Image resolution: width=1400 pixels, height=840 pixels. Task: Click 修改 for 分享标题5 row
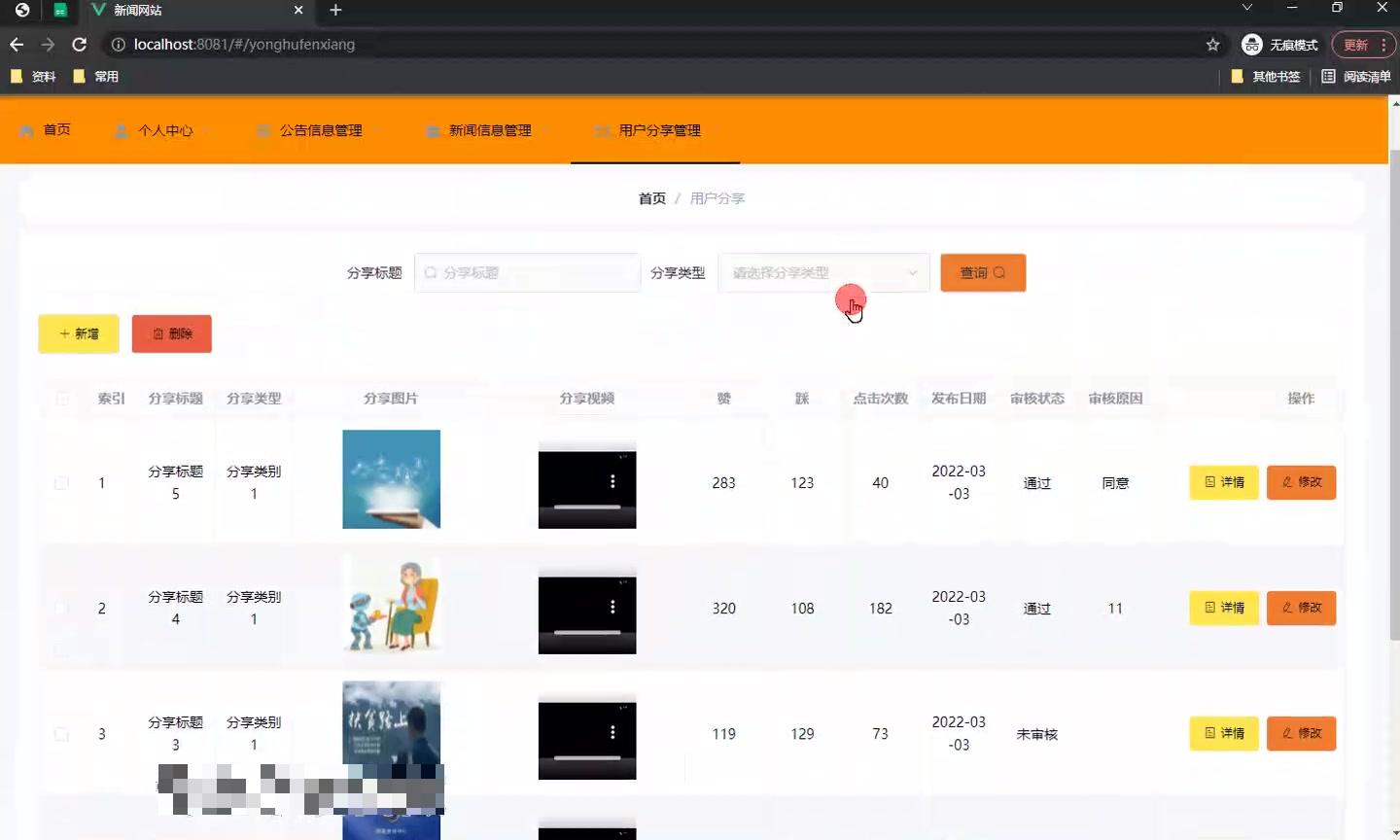[x=1301, y=482]
